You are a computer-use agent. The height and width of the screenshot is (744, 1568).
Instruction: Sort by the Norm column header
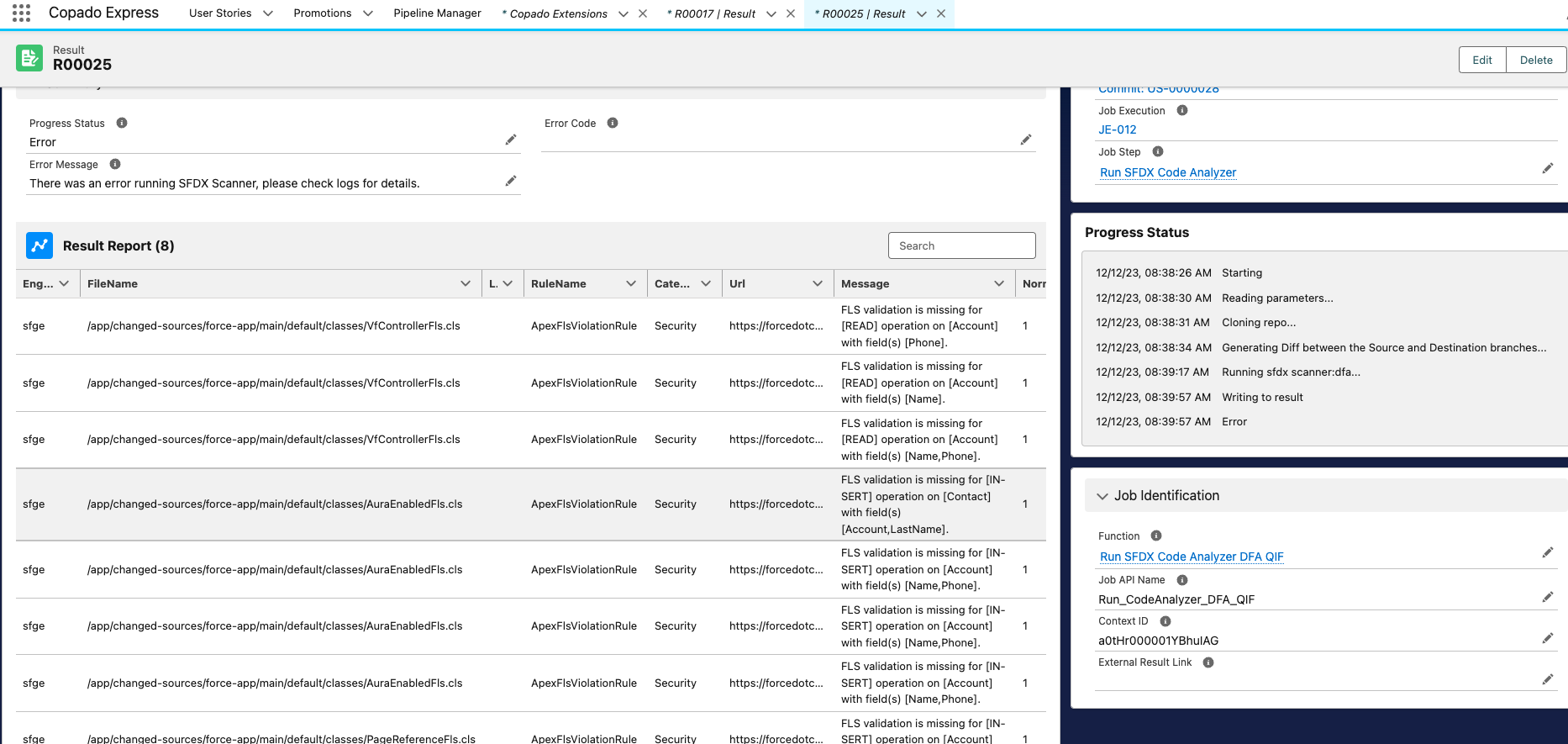[1034, 283]
